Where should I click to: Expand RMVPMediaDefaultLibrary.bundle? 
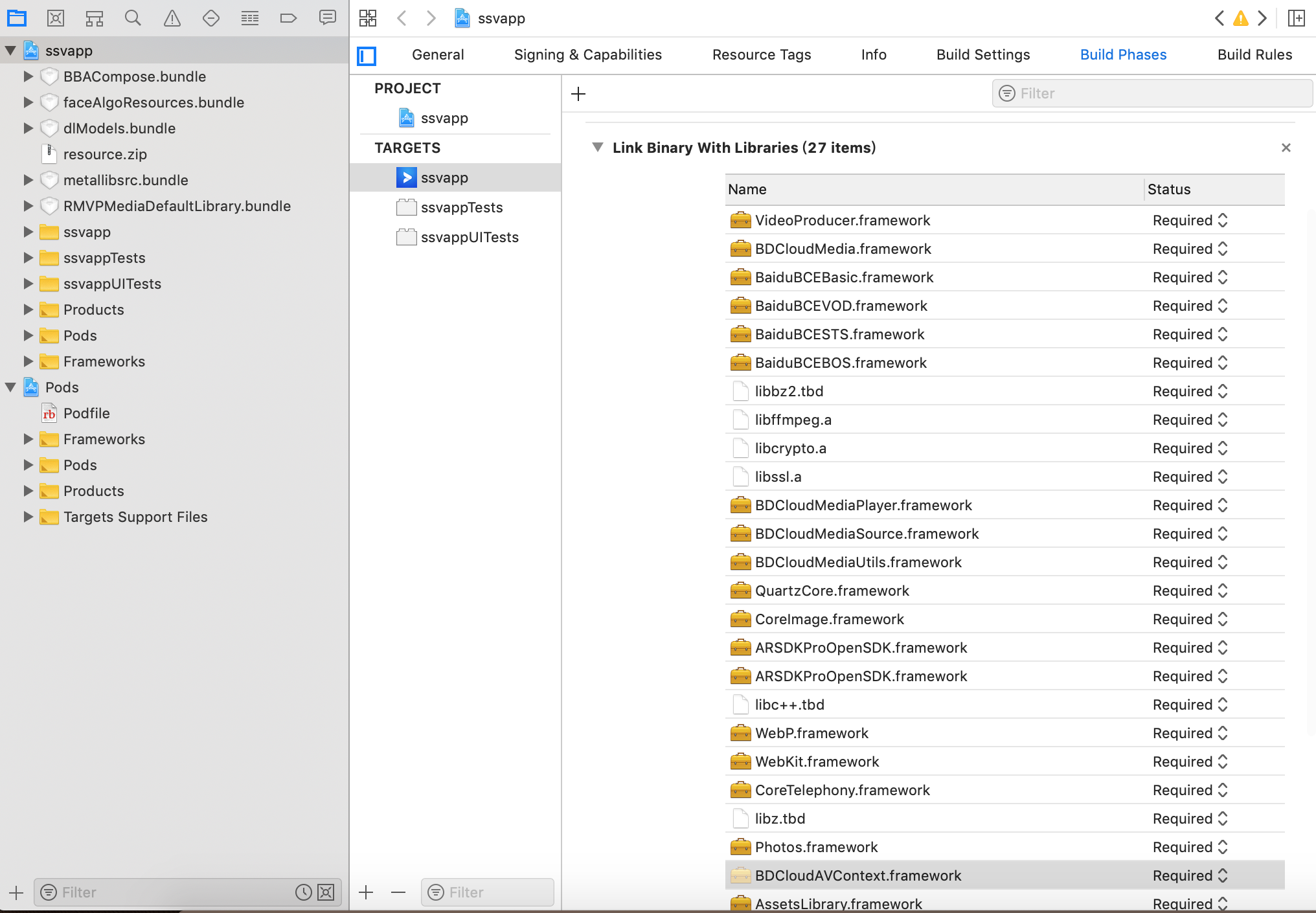(28, 206)
